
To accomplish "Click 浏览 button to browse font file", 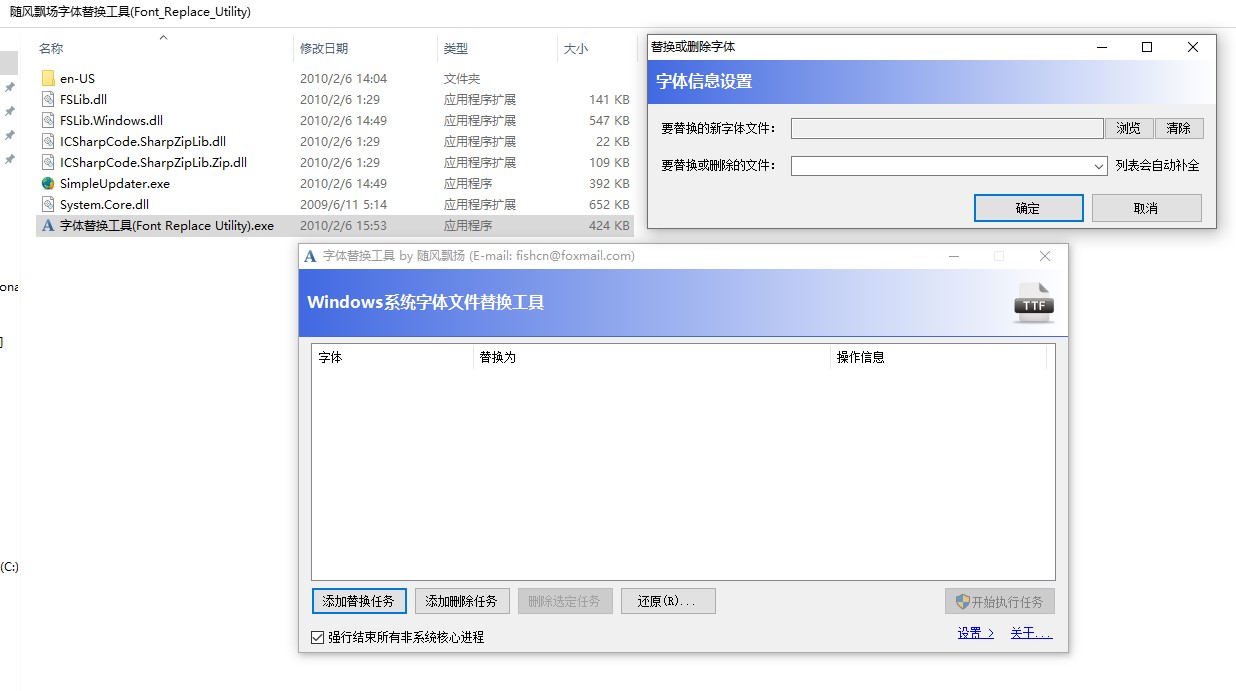I will (1129, 128).
